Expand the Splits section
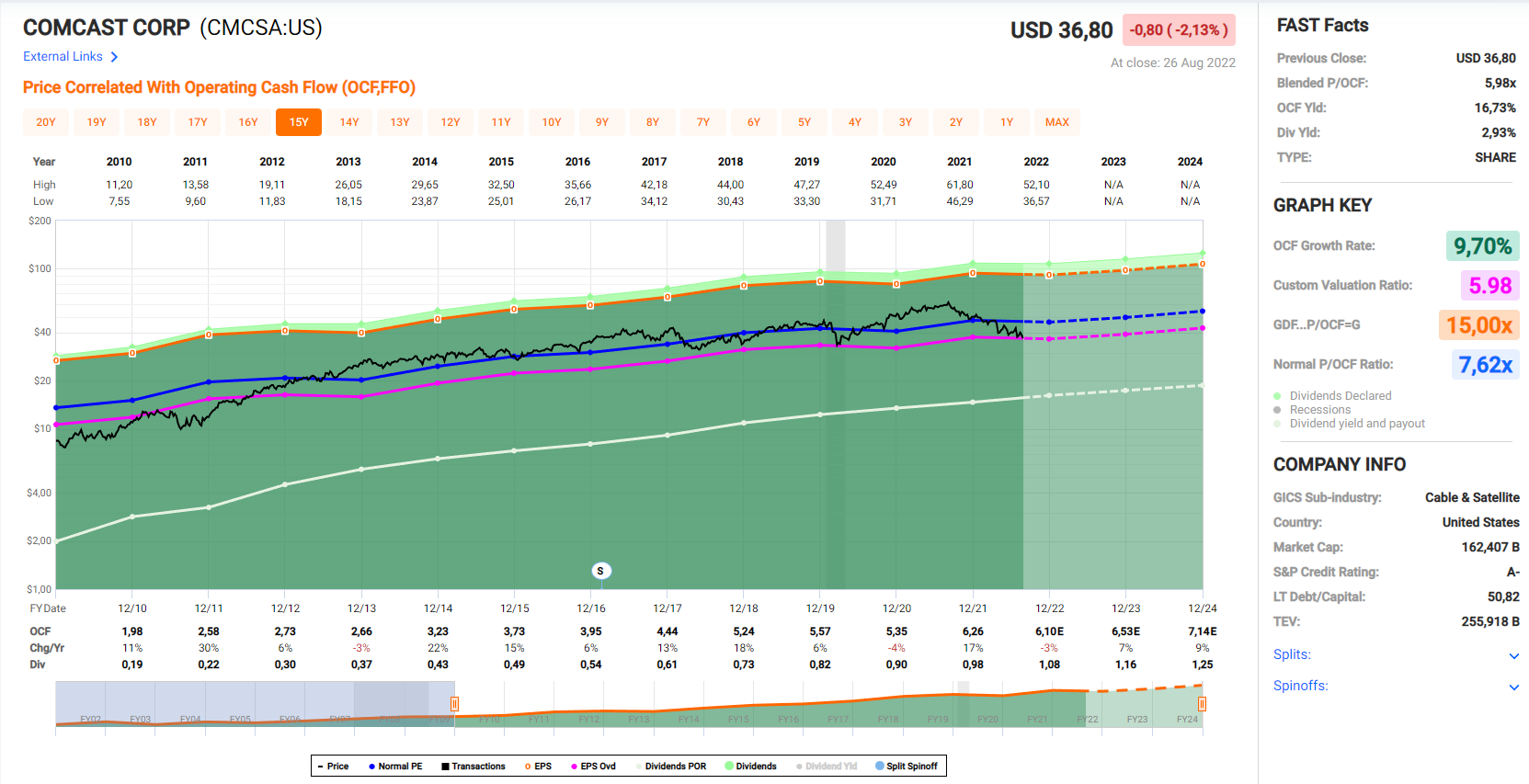This screenshot has height=784, width=1529. click(1513, 655)
